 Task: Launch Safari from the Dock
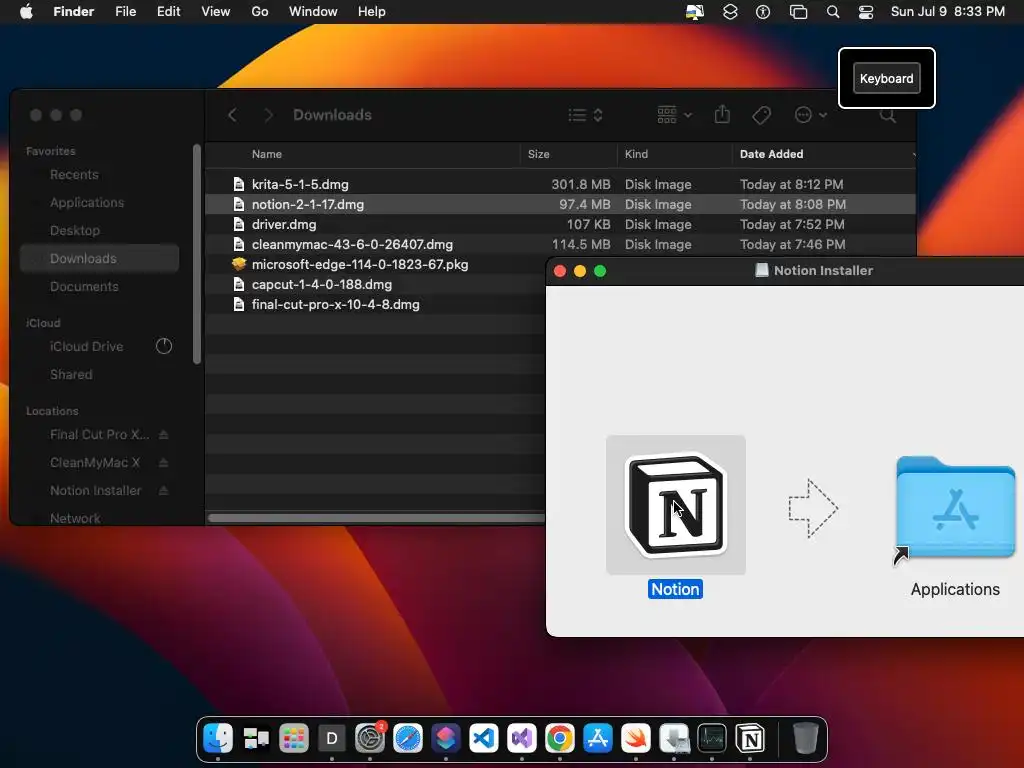click(x=408, y=739)
